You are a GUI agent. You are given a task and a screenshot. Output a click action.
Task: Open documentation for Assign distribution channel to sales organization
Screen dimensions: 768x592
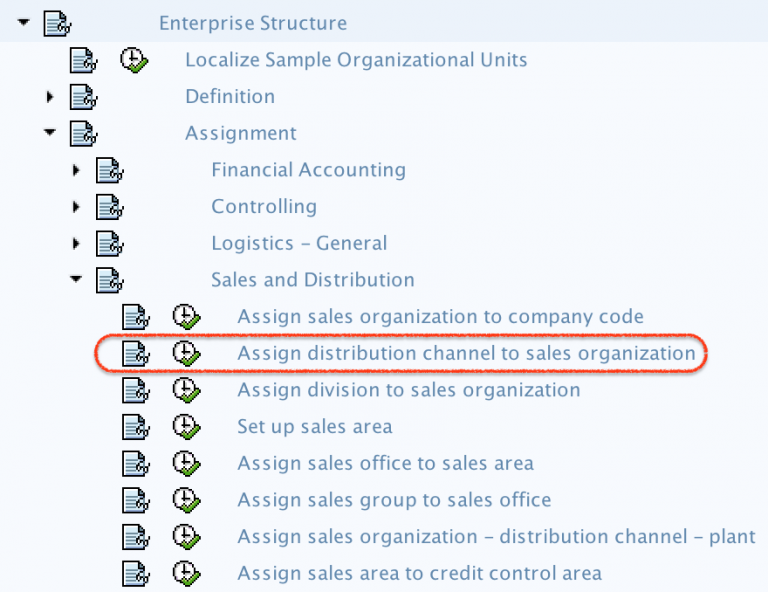(136, 354)
